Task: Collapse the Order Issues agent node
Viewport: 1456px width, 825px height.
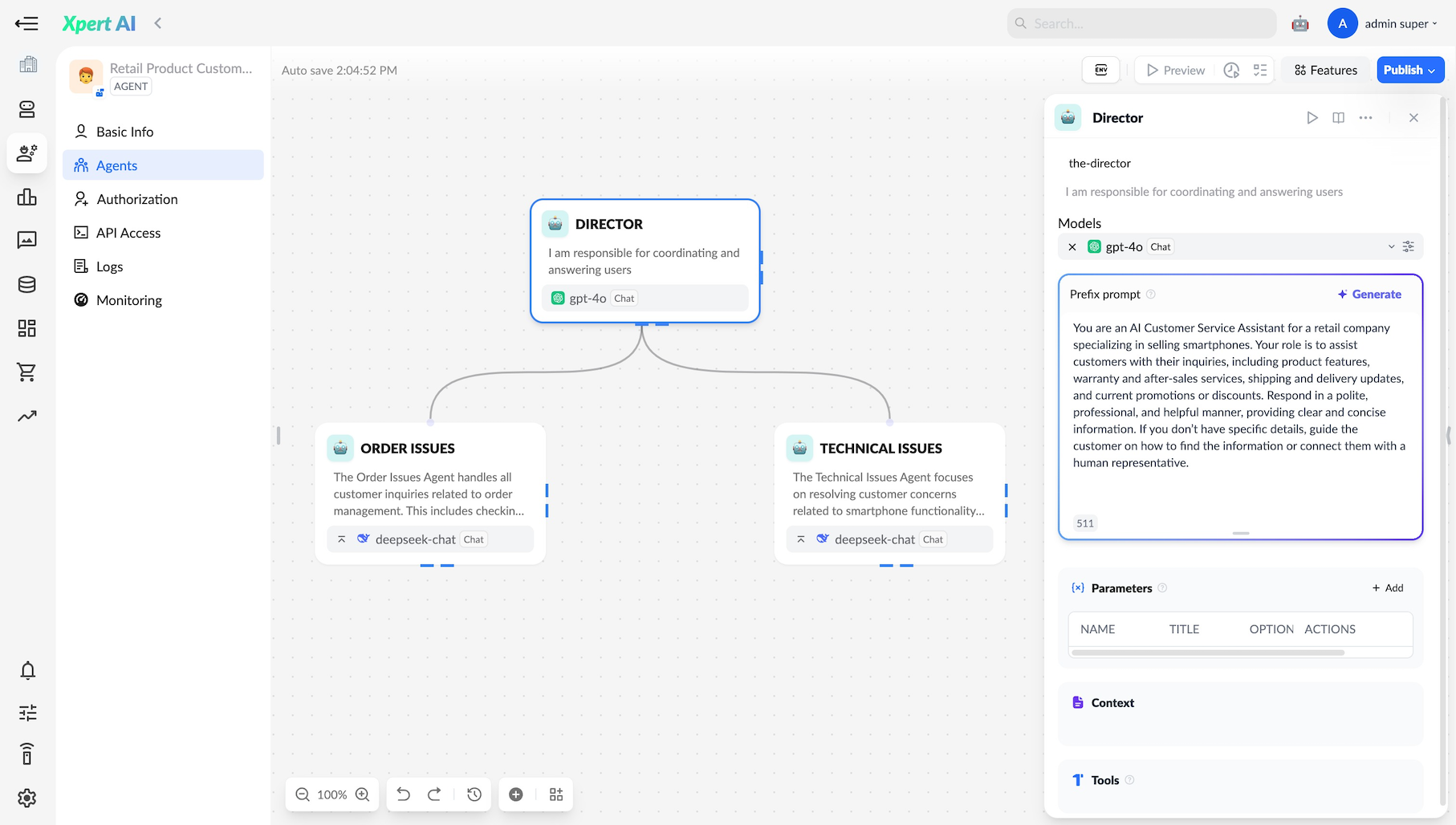Action: coord(342,539)
